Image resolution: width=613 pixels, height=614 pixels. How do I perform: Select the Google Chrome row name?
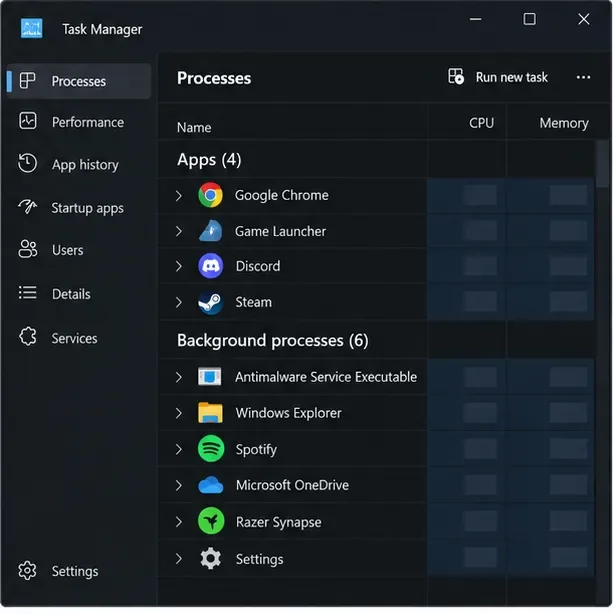(x=281, y=195)
